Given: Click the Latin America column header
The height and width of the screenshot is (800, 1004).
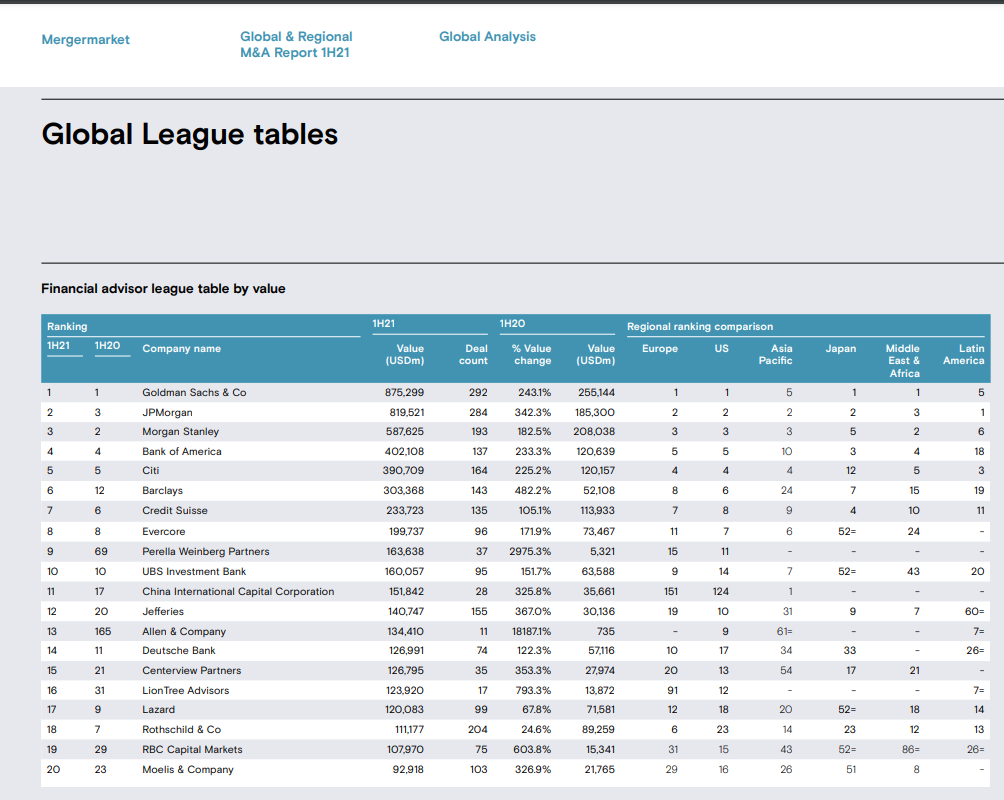Looking at the screenshot, I should coord(964,354).
